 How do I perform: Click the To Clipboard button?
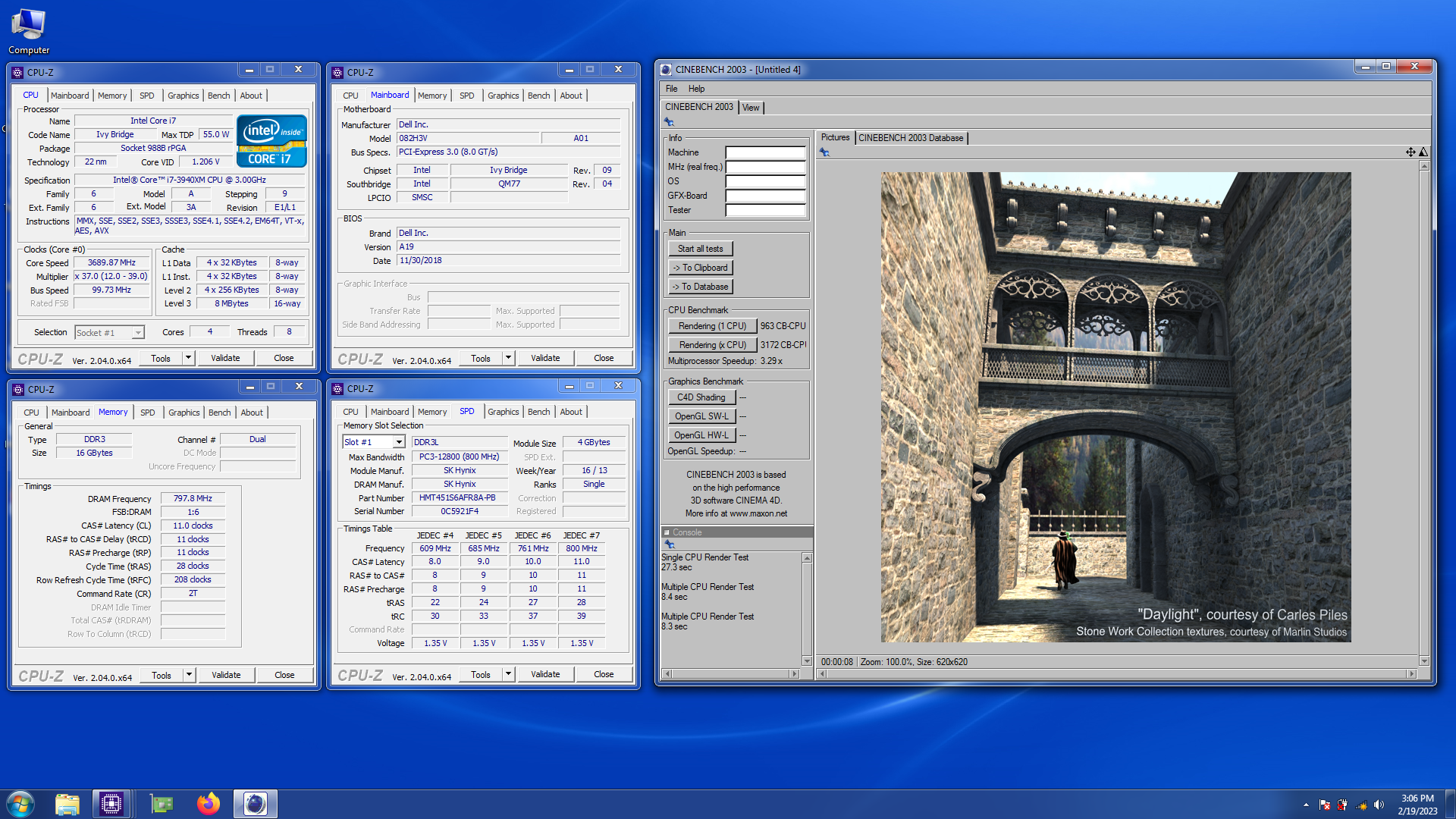[700, 268]
